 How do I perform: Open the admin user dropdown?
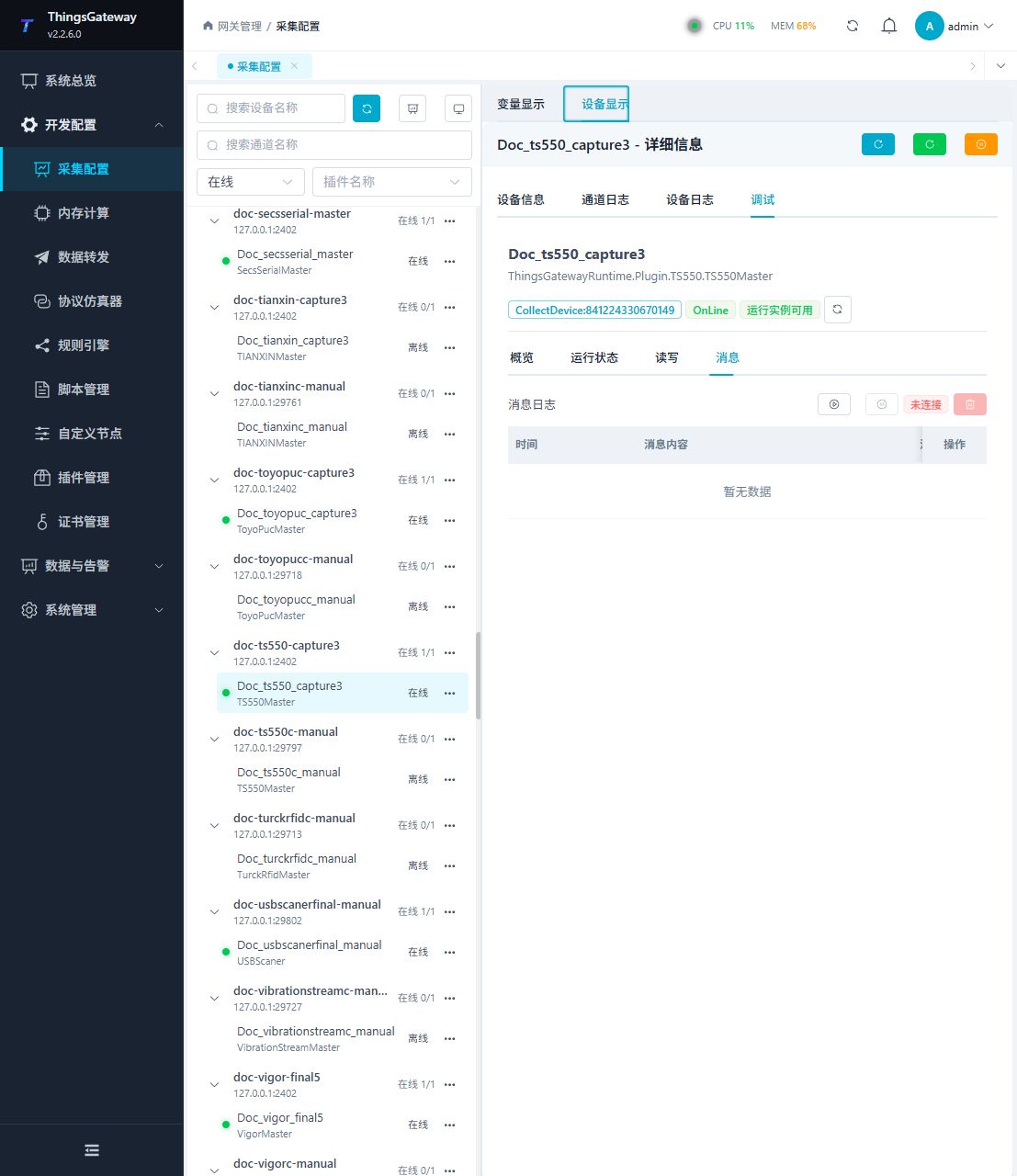[955, 26]
